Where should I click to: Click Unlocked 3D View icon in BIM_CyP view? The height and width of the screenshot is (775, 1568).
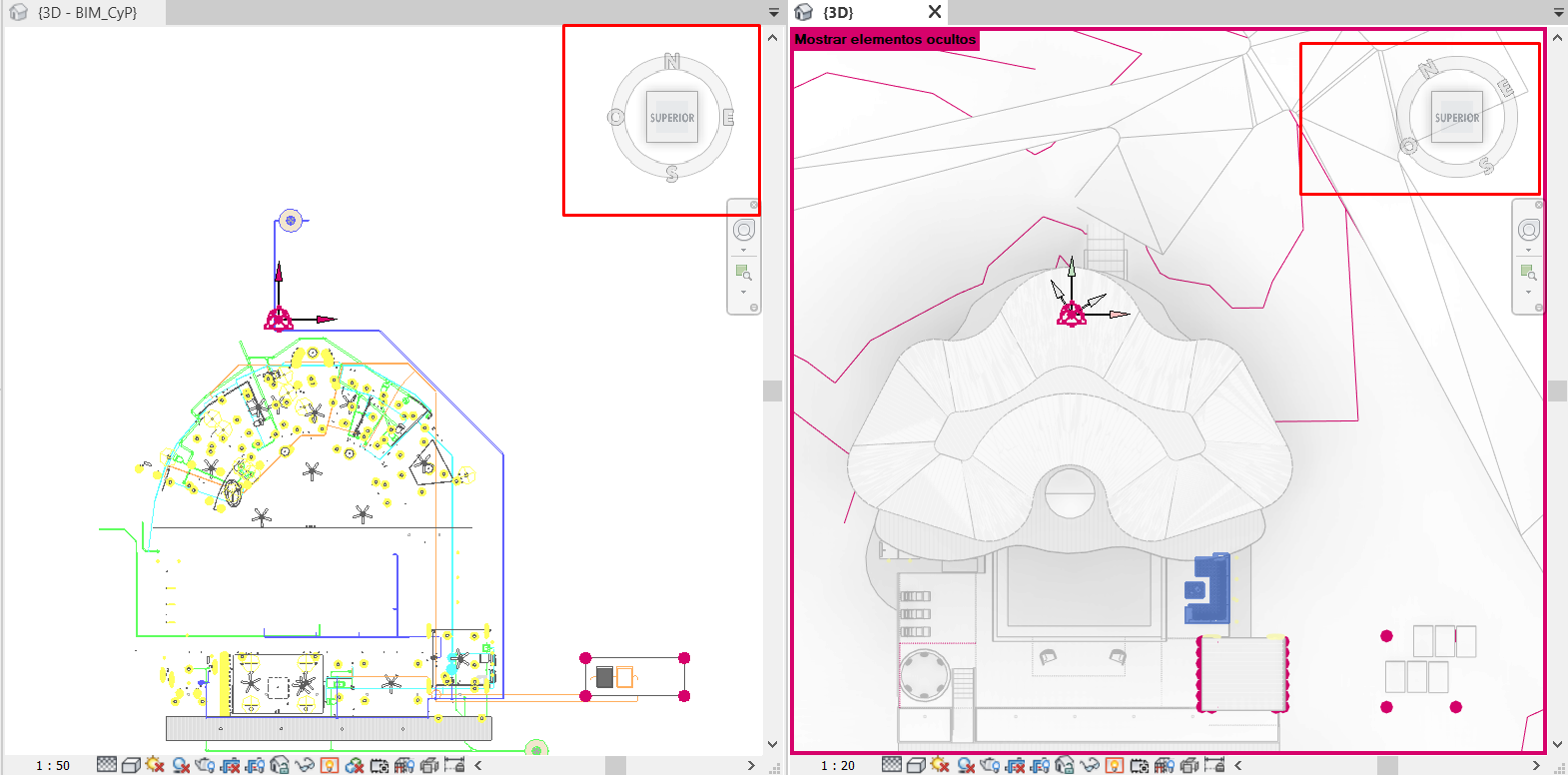(x=280, y=765)
